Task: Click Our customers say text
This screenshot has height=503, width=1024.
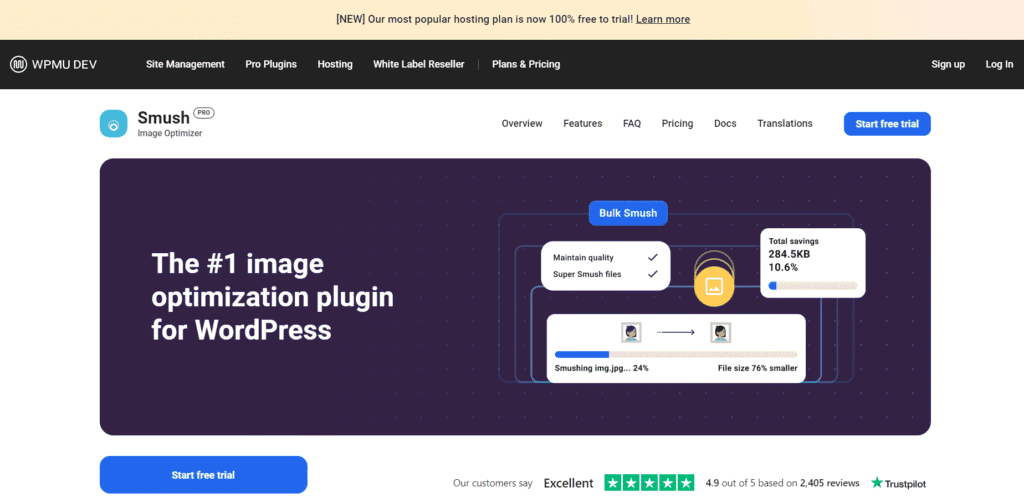Action: 493,483
